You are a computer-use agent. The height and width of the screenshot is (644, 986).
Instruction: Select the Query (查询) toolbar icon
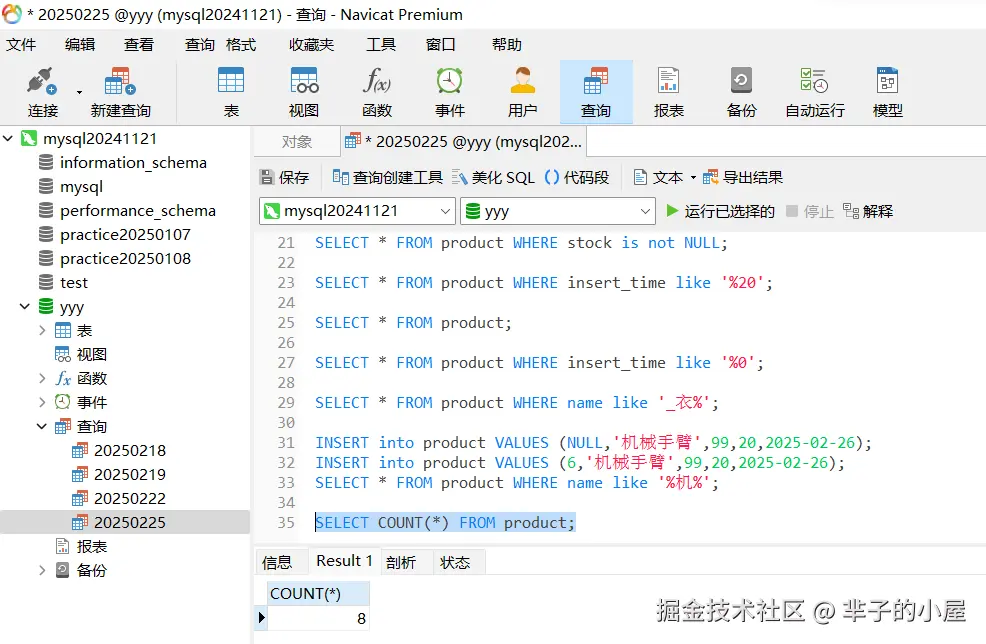595,92
